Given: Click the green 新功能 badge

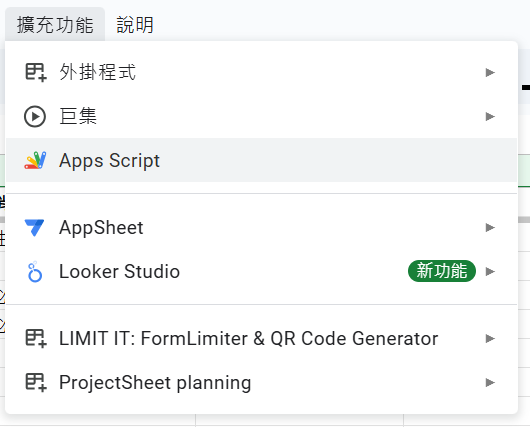Looking at the screenshot, I should (x=442, y=271).
